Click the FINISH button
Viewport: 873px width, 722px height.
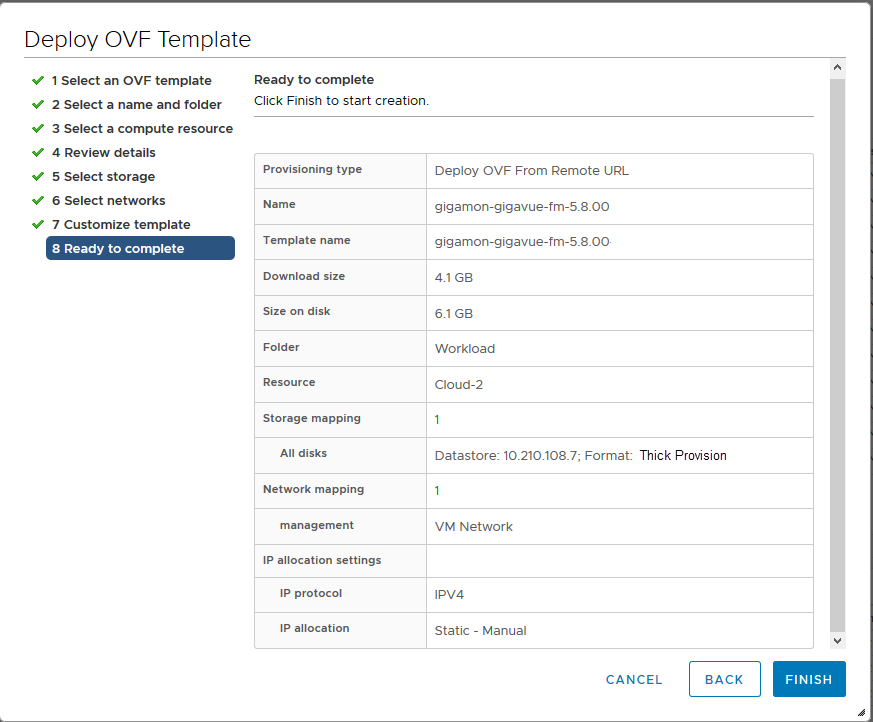pos(809,679)
